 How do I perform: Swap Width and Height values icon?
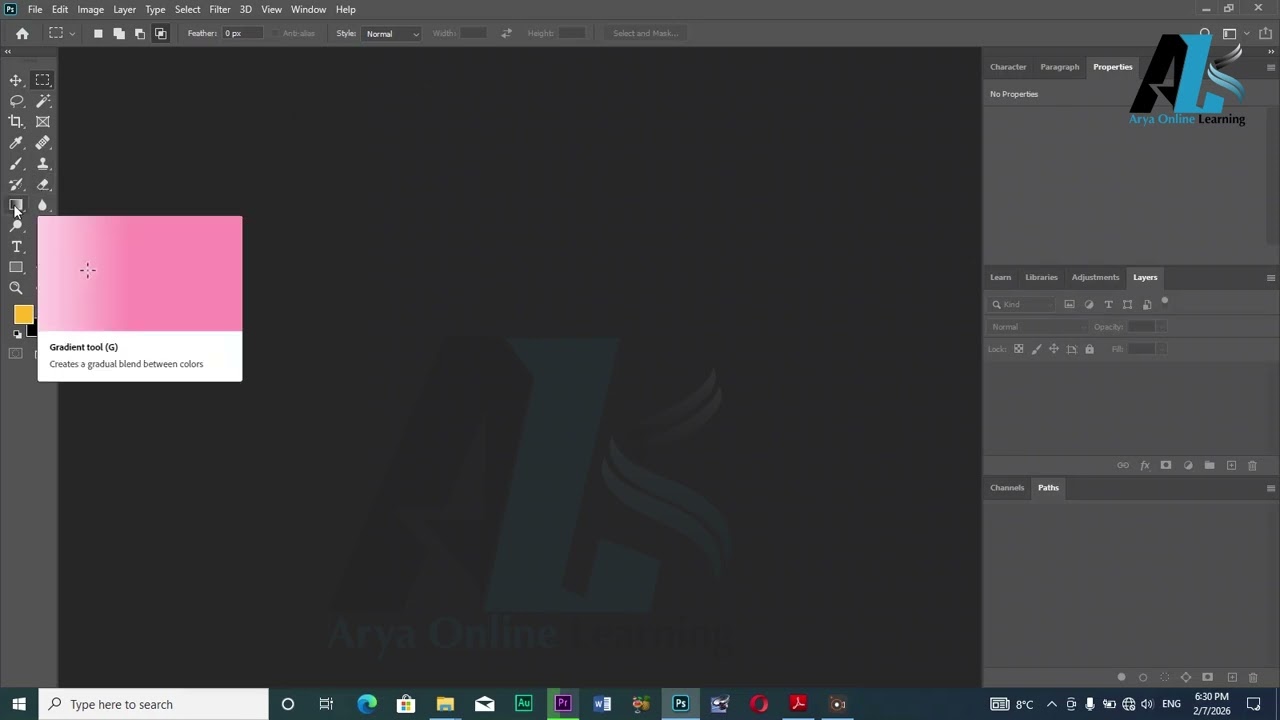(506, 33)
